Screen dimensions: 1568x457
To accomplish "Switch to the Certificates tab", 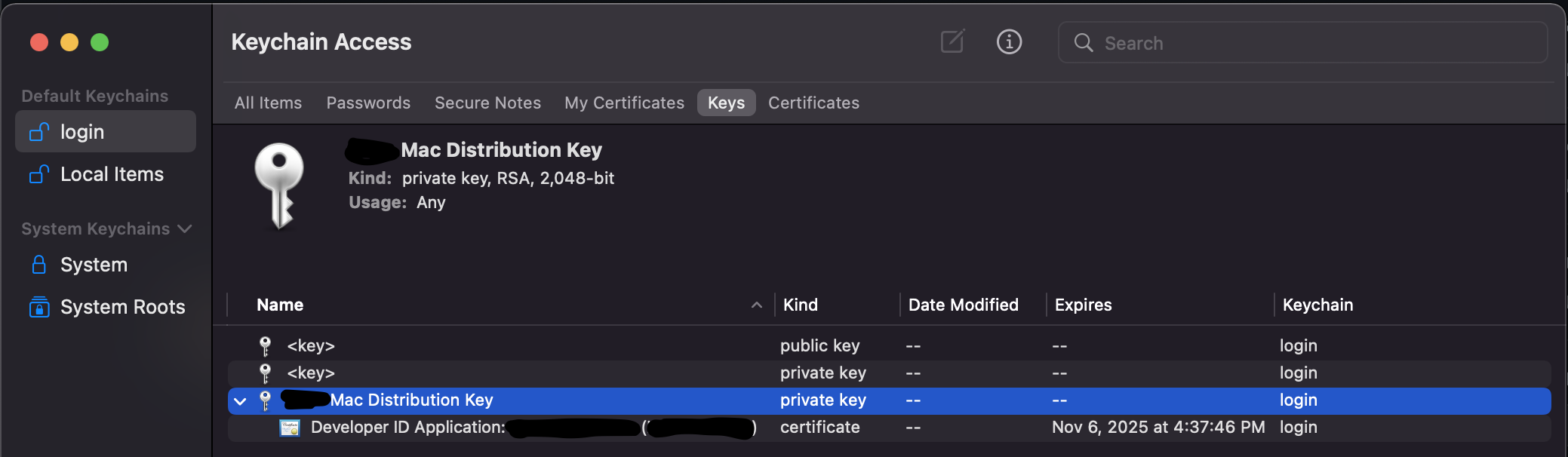I will coord(813,103).
